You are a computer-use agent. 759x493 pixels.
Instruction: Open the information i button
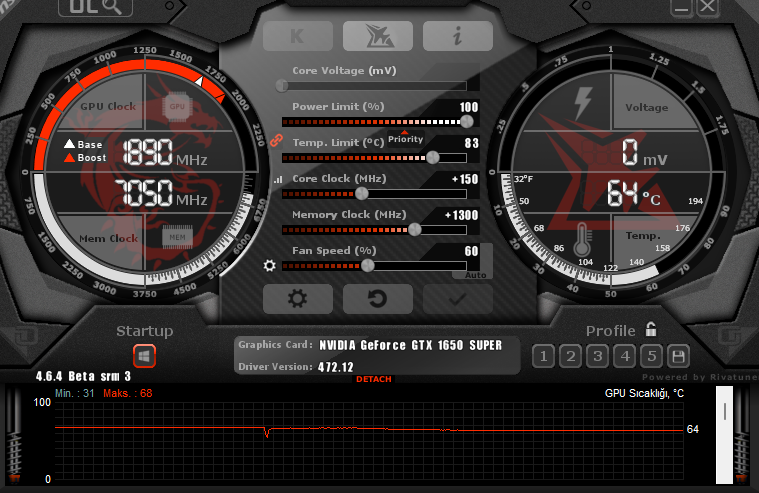457,36
